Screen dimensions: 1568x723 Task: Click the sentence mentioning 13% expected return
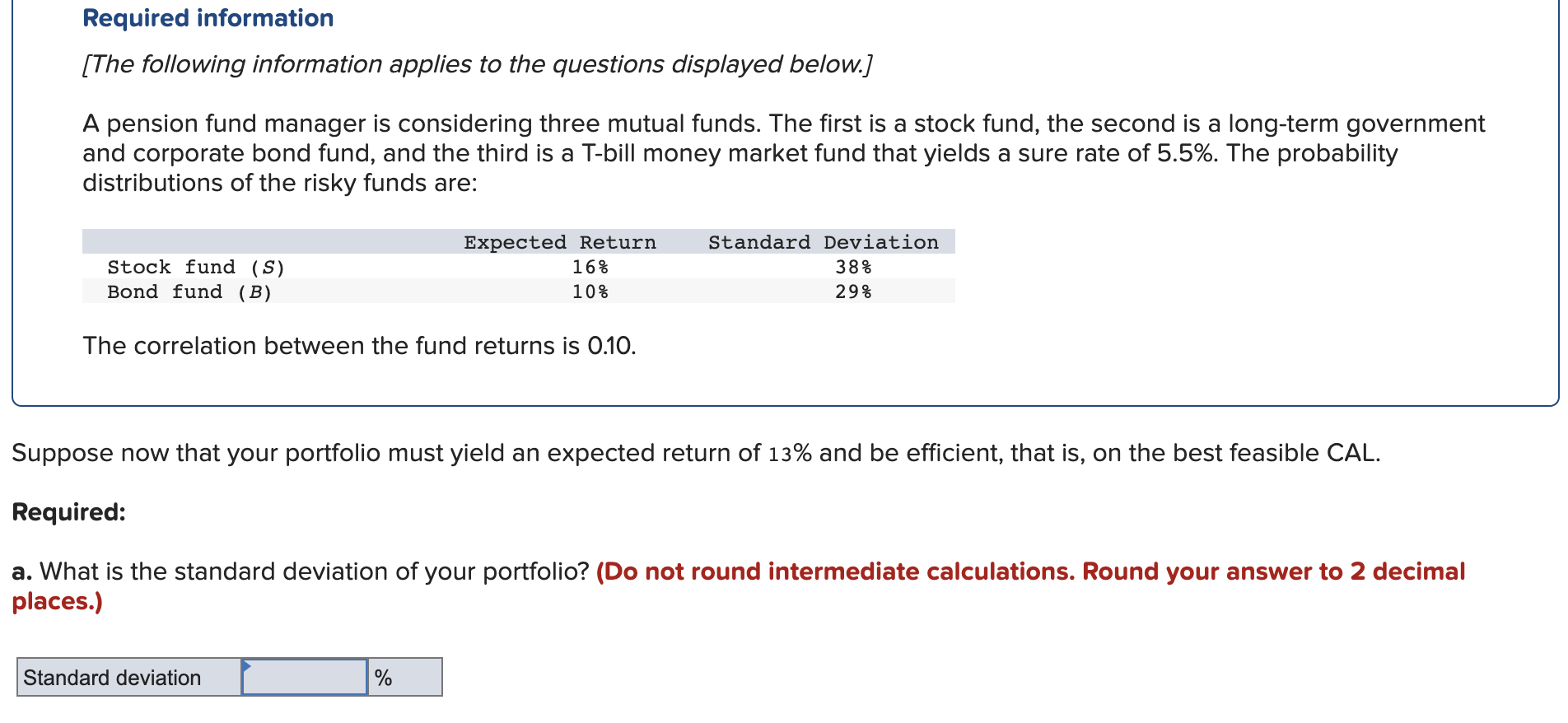coord(696,453)
